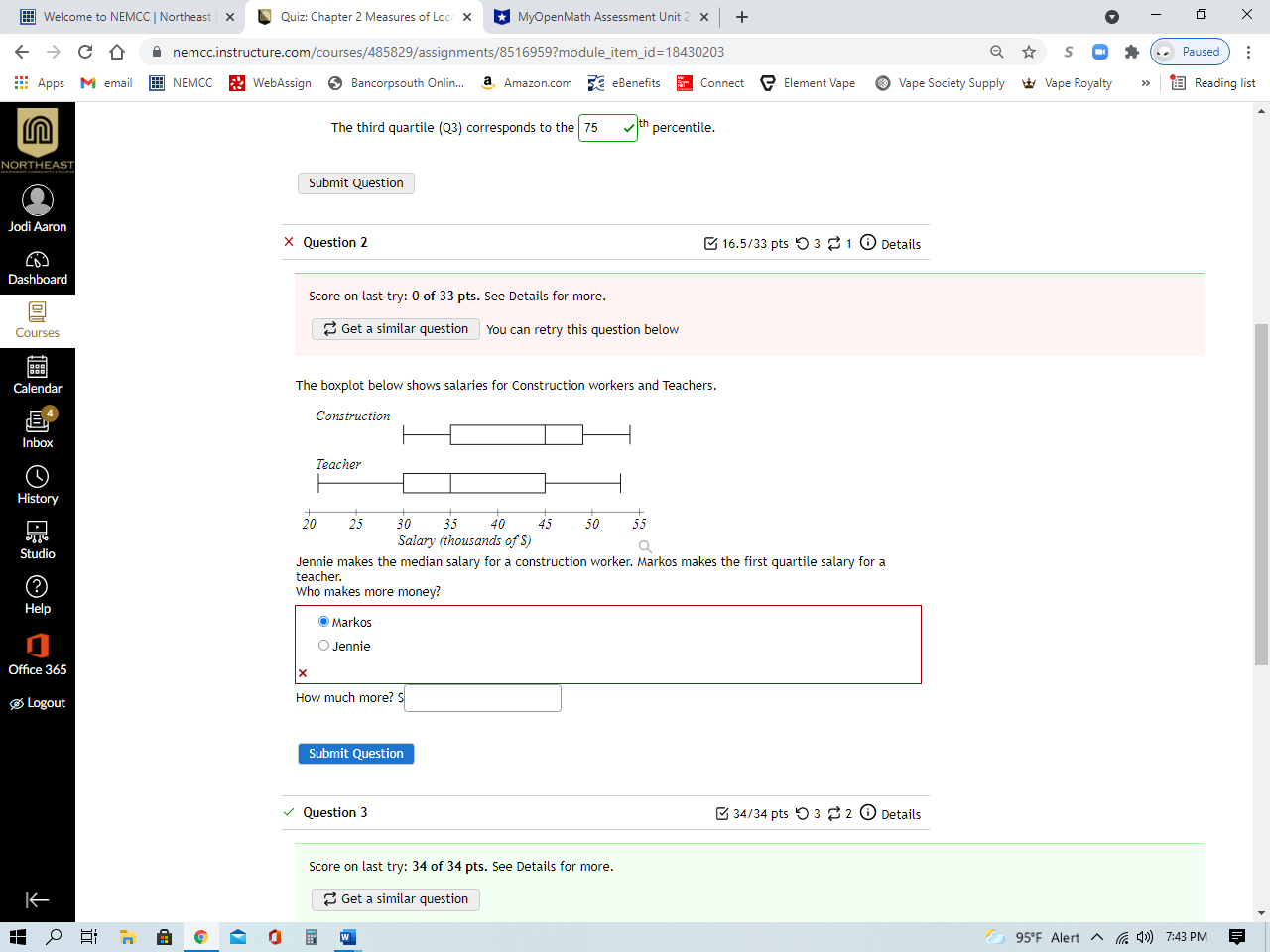The image size is (1270, 952).
Task: Expand the Reading list in Chrome
Action: 1212,83
